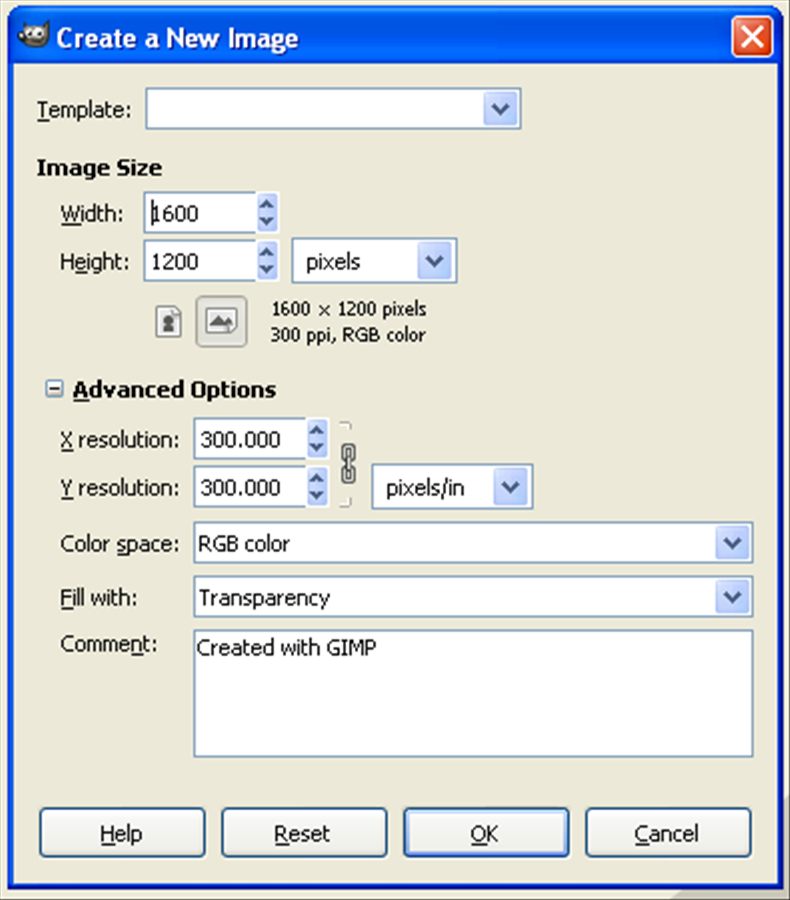
Task: Increase X resolution with up arrow
Action: pyautogui.click(x=317, y=430)
